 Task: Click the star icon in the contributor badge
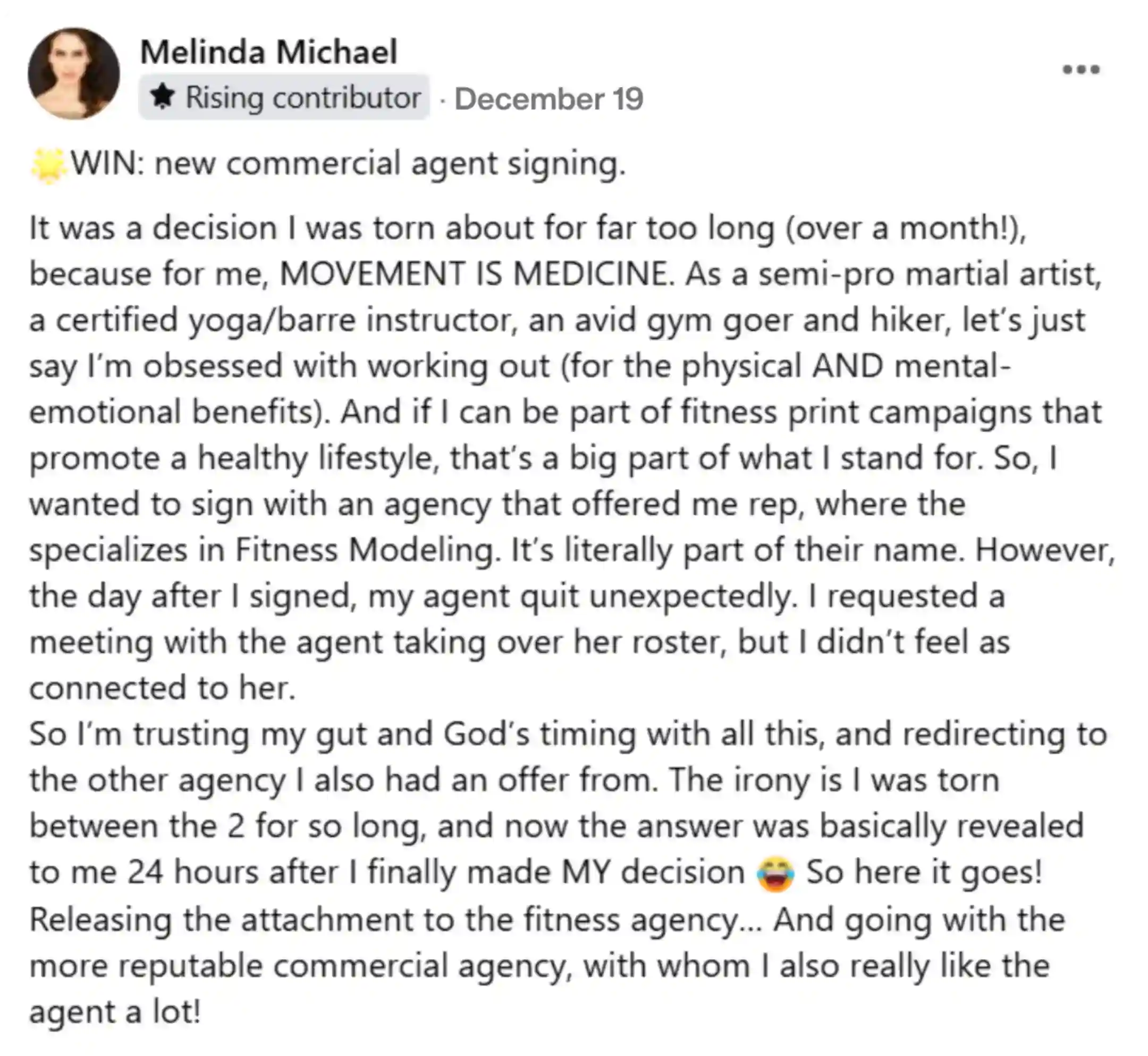162,97
